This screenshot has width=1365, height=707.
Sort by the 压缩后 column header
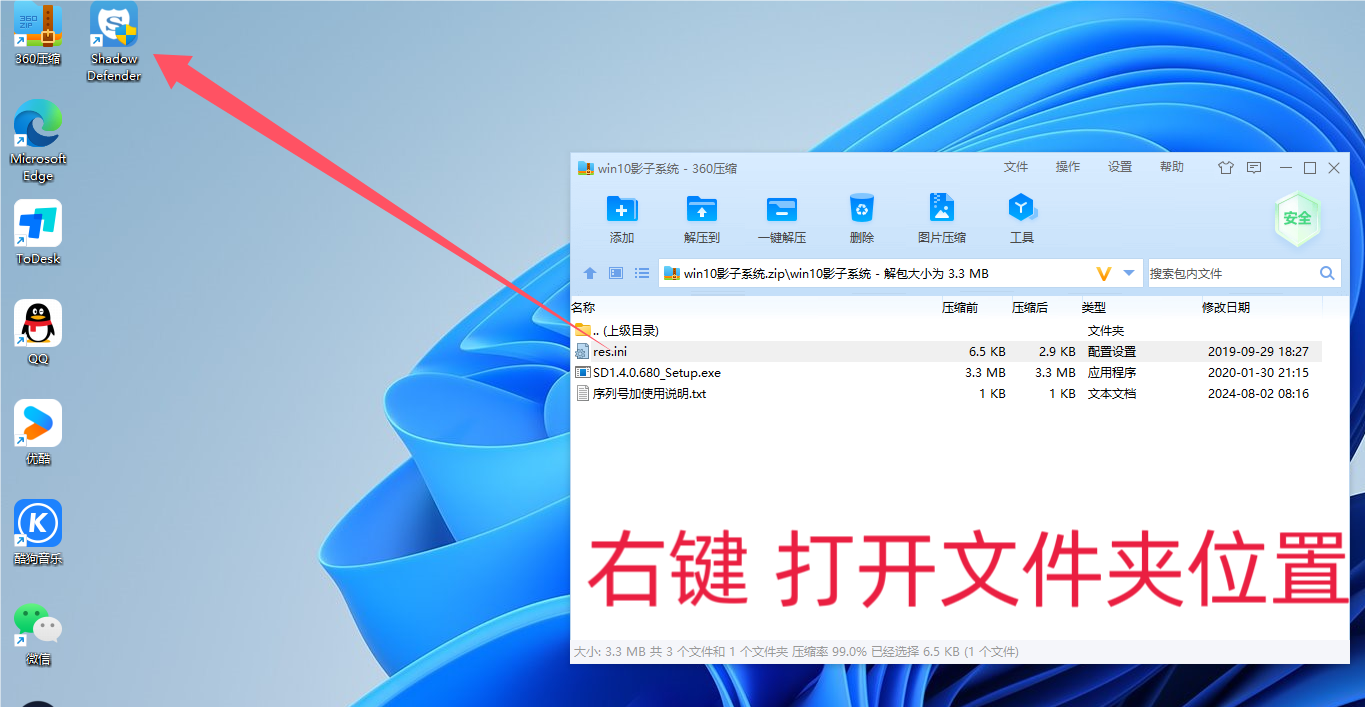pos(1030,308)
